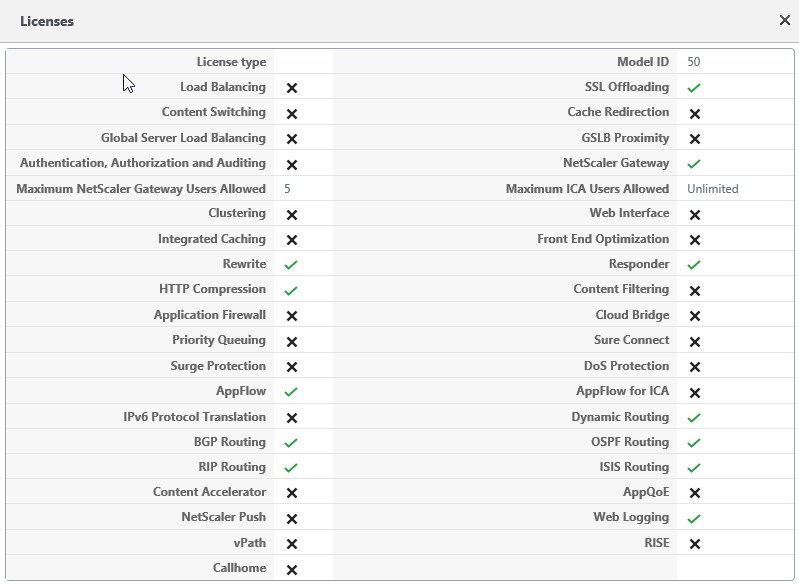
Task: Click the Web Logging checkmark icon
Action: coord(694,518)
